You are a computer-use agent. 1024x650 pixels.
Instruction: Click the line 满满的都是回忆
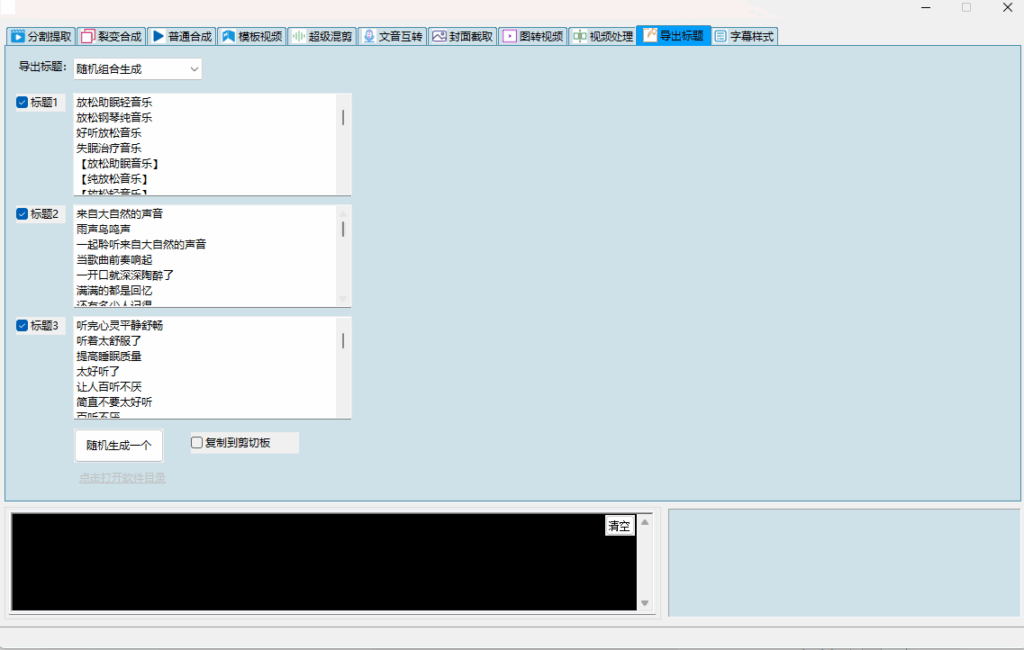pyautogui.click(x=114, y=291)
